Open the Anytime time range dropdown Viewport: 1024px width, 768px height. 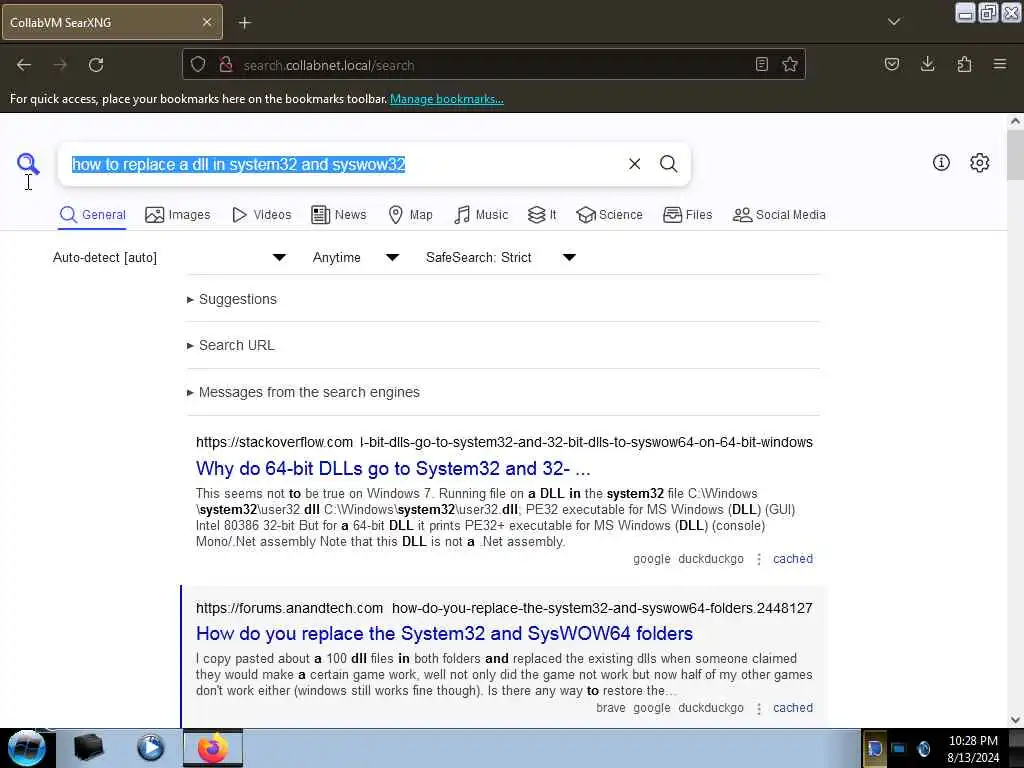(x=356, y=257)
